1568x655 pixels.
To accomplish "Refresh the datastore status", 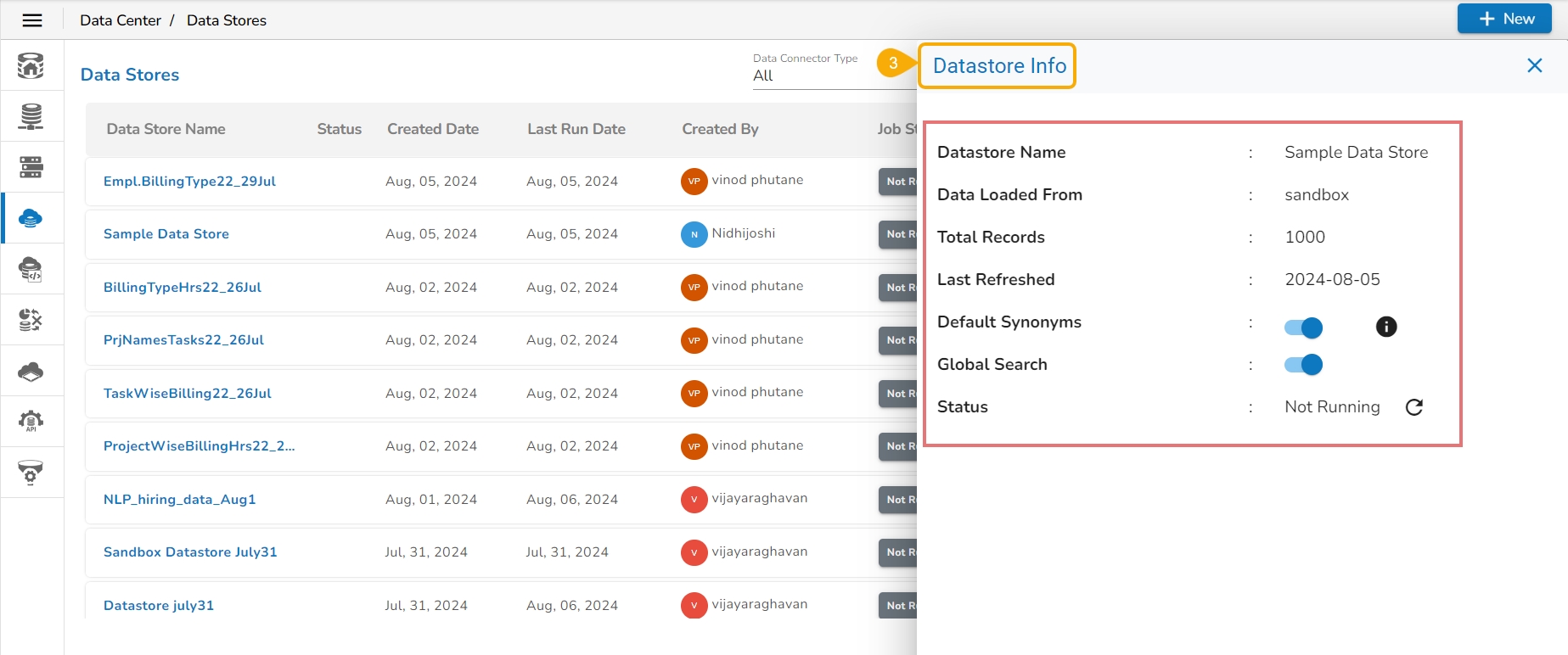I will (1413, 407).
